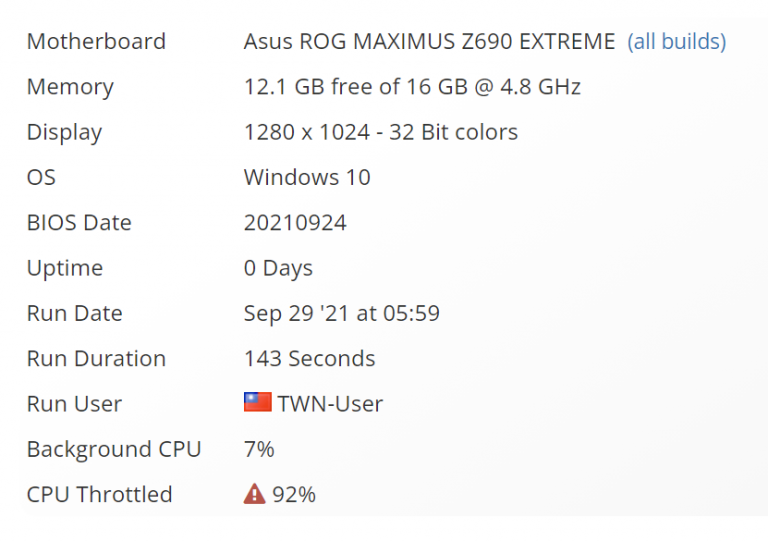Click the Display row label
Screen dimensions: 768x541
(64, 132)
